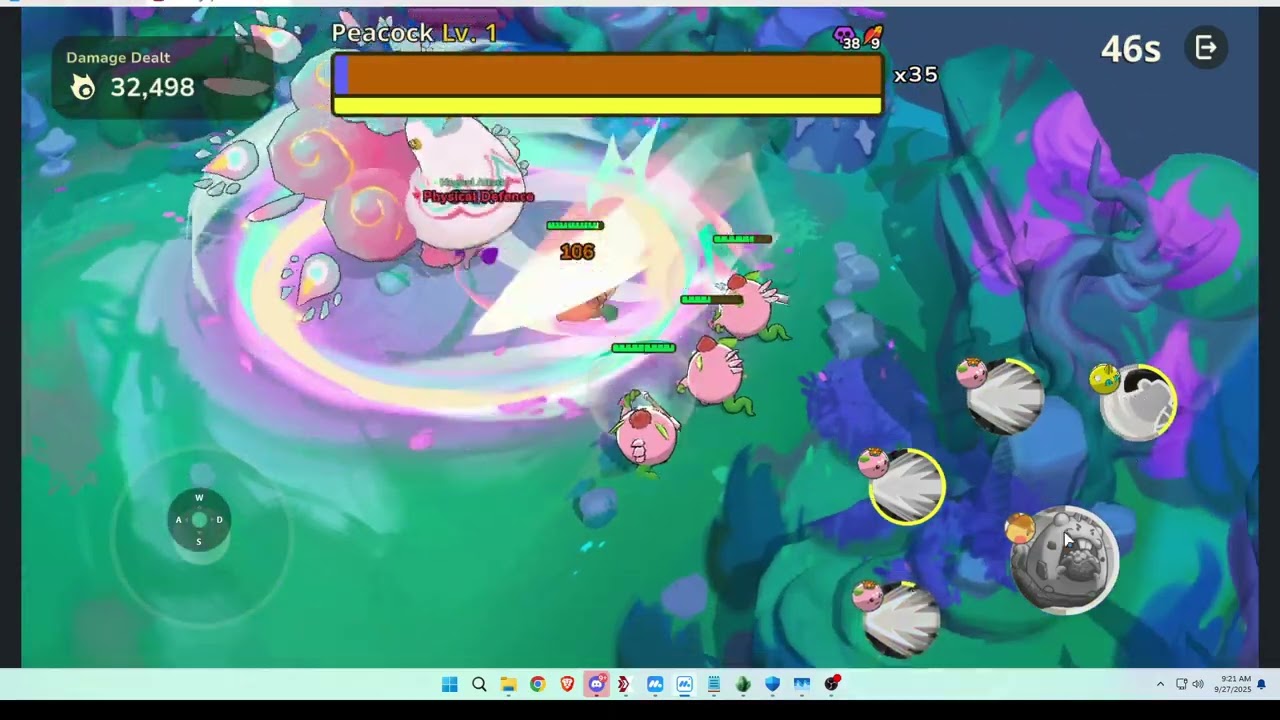1280x720 pixels.
Task: Click the Physical Defence status text
Action: tap(478, 197)
